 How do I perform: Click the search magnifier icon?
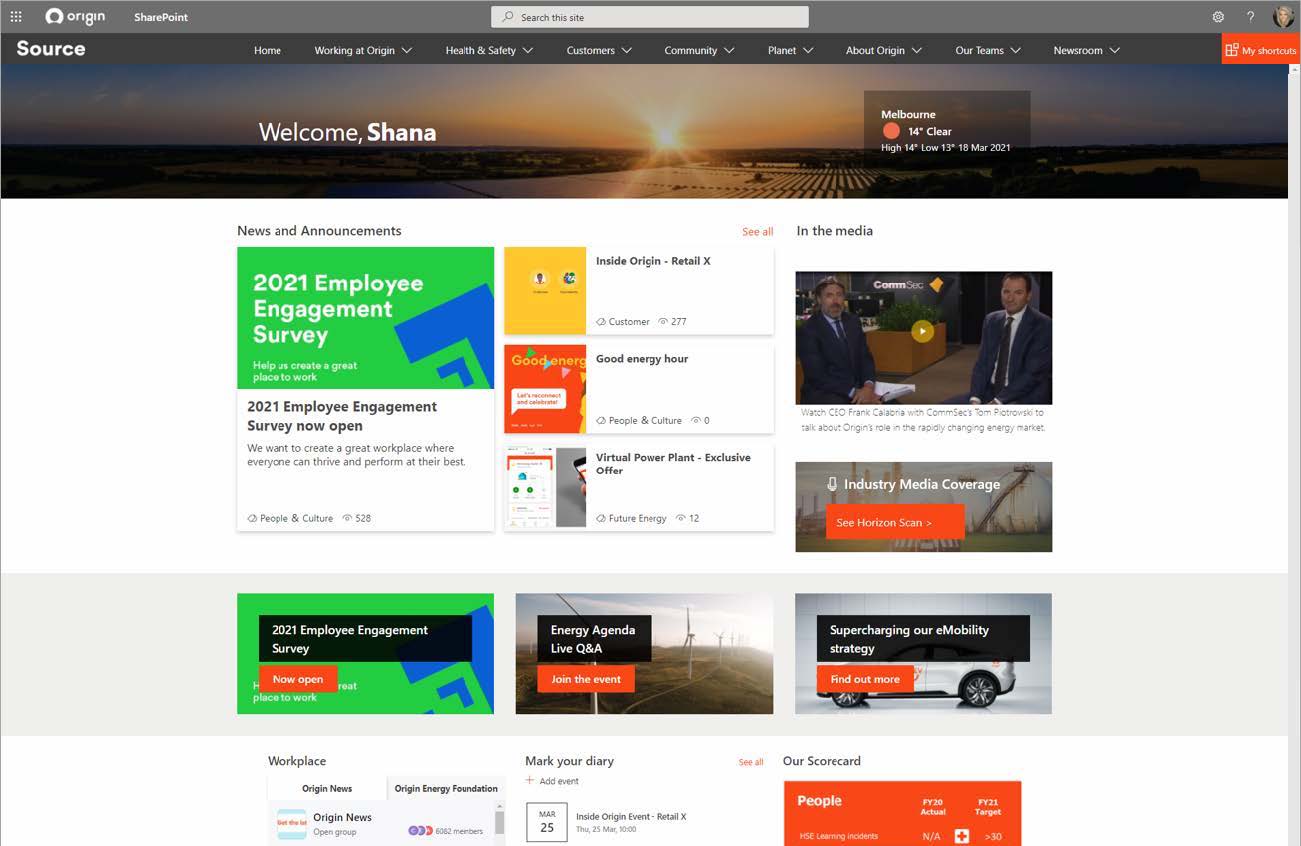[508, 17]
